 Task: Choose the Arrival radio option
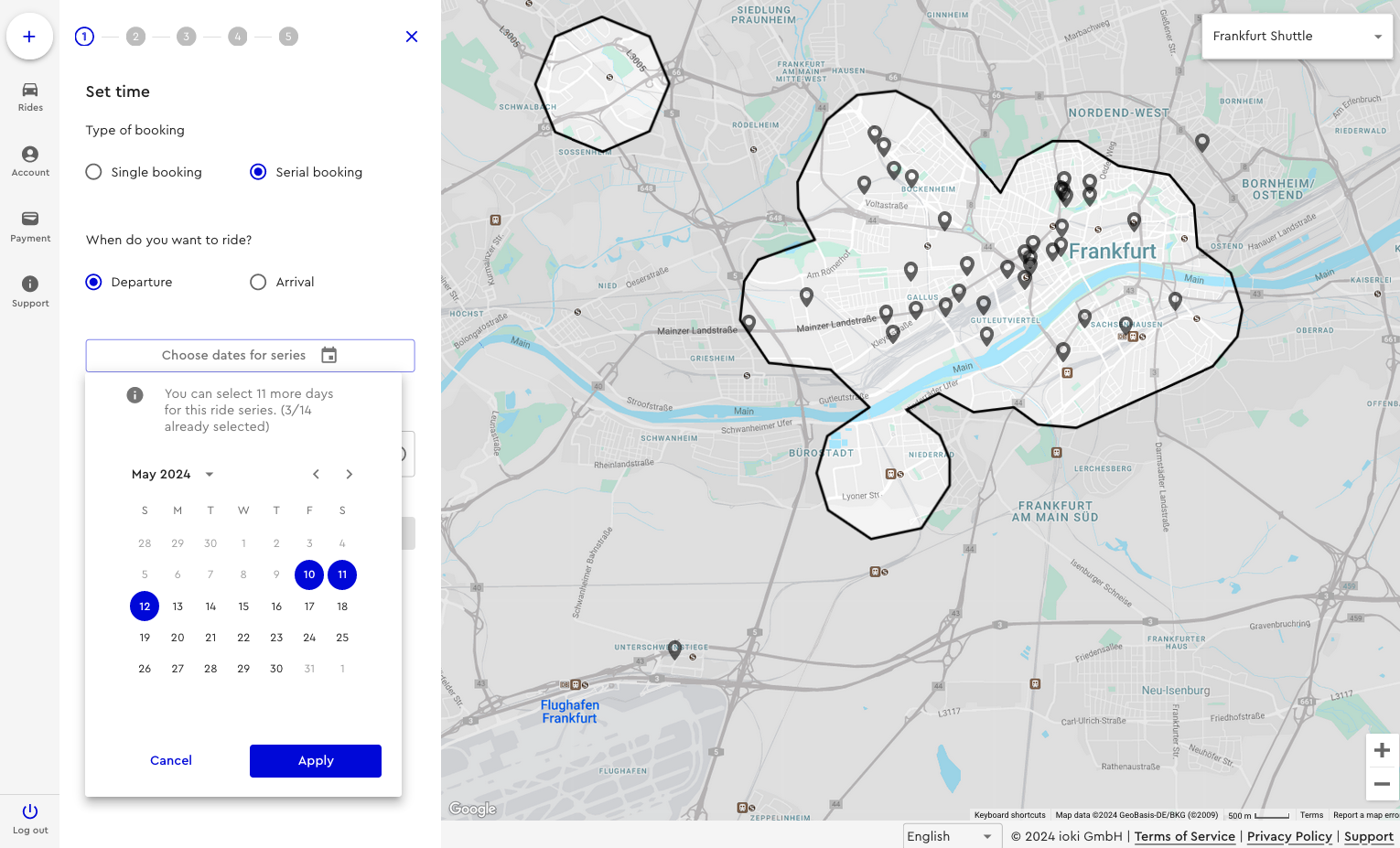pos(258,282)
